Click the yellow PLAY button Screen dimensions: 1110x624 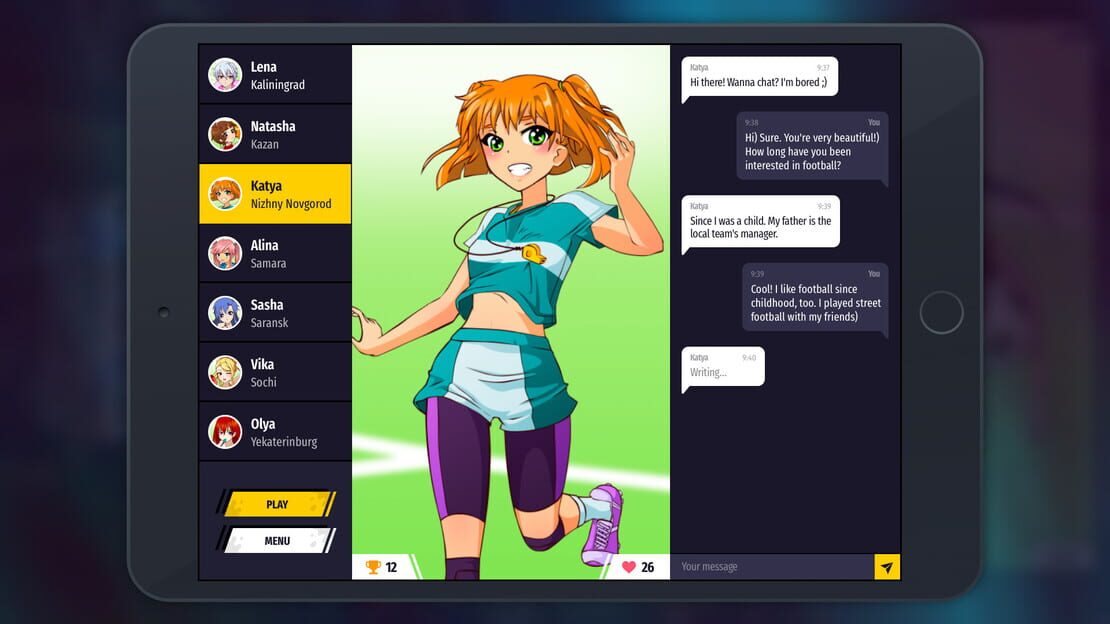click(x=277, y=504)
